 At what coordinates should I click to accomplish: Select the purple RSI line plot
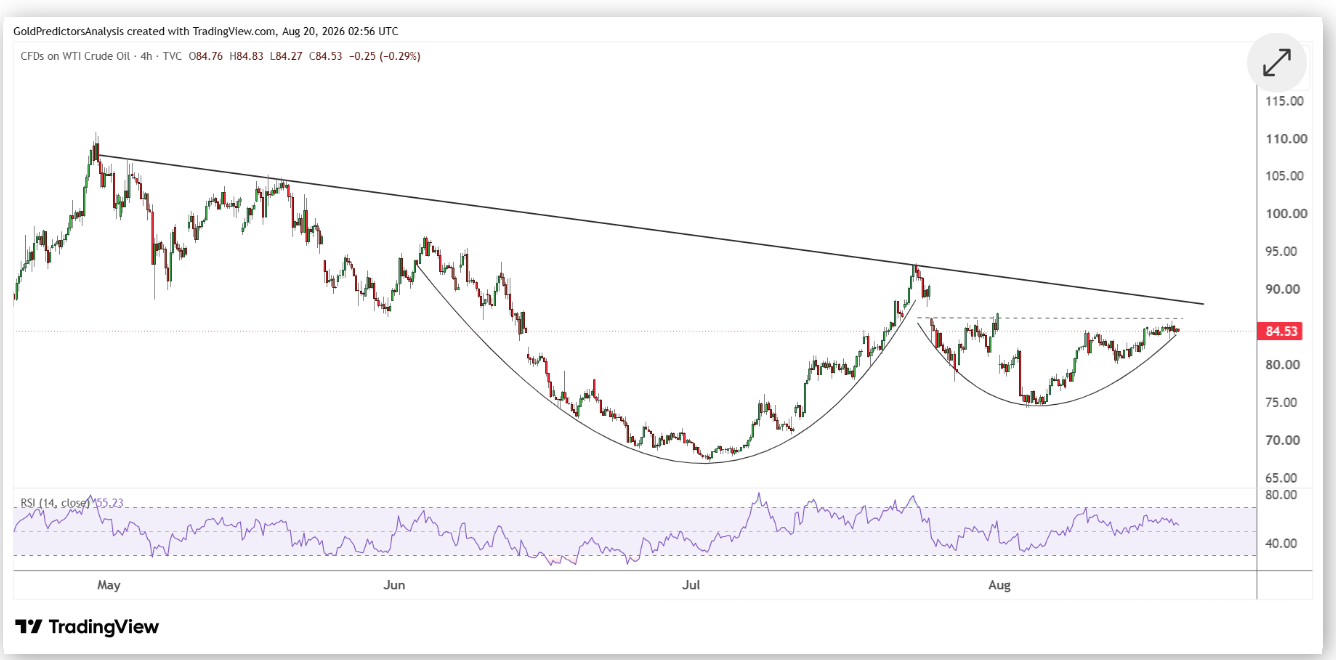596,530
